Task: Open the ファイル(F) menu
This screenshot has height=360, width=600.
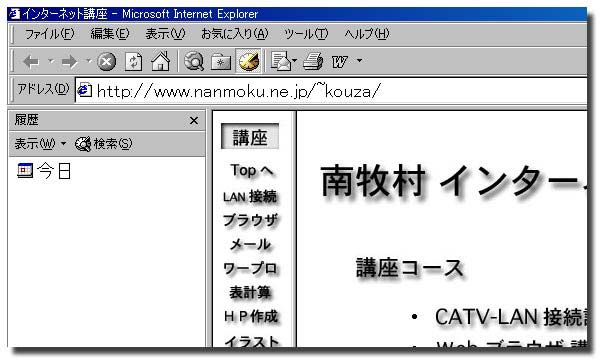Action: (49, 34)
